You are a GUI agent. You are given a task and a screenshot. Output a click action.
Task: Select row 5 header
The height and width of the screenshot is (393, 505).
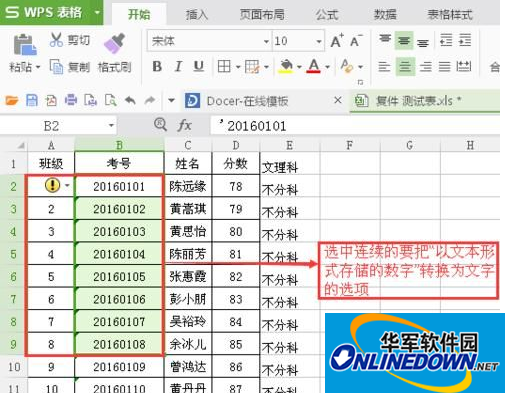pos(13,254)
